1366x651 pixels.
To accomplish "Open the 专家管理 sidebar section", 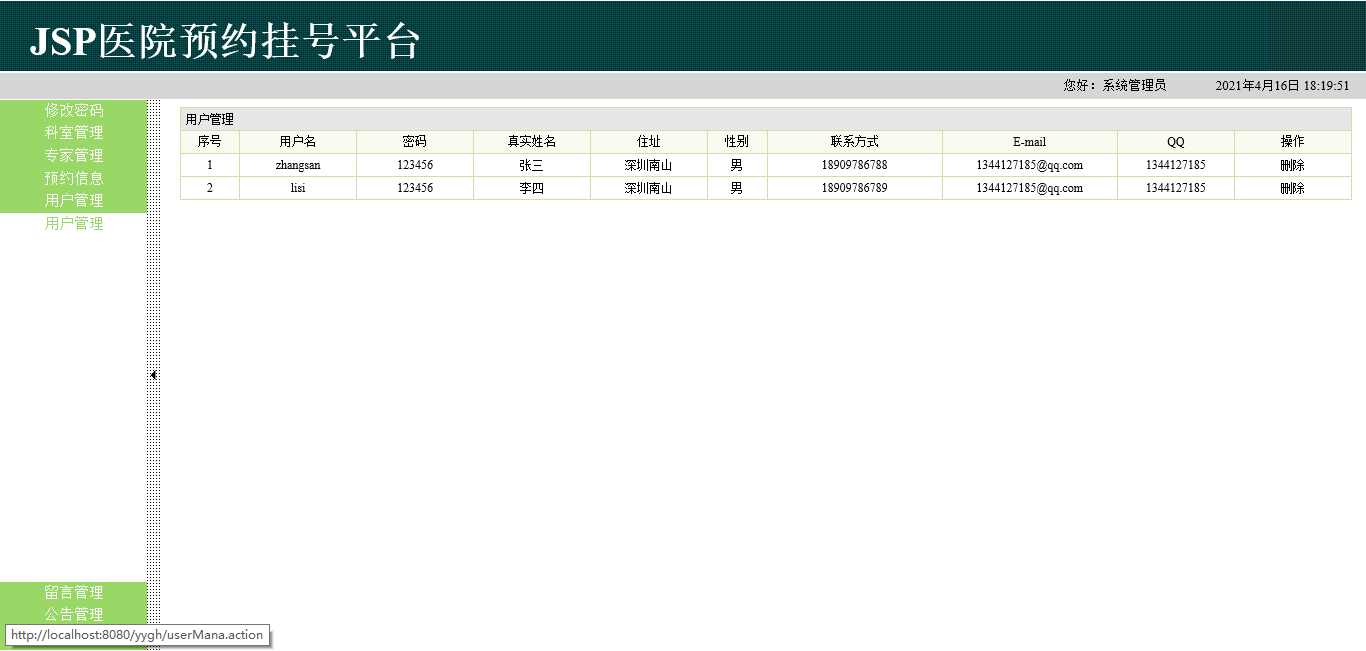I will pyautogui.click(x=74, y=155).
